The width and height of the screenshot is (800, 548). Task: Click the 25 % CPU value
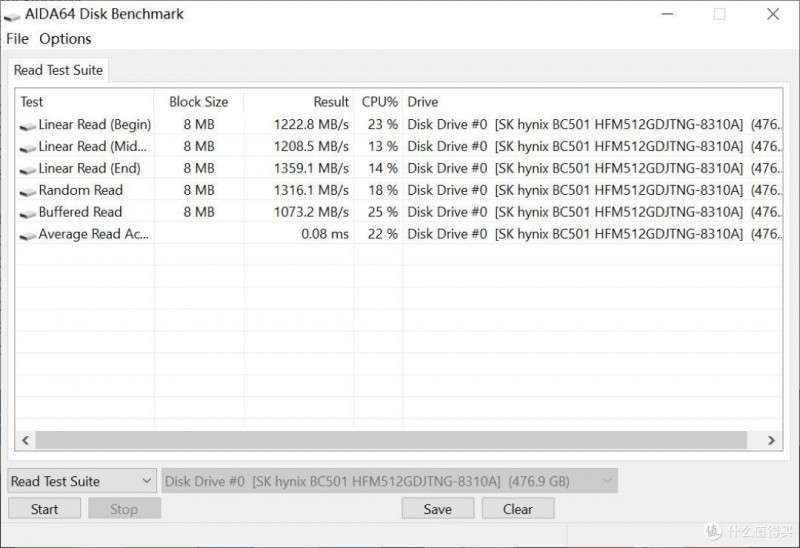click(383, 212)
